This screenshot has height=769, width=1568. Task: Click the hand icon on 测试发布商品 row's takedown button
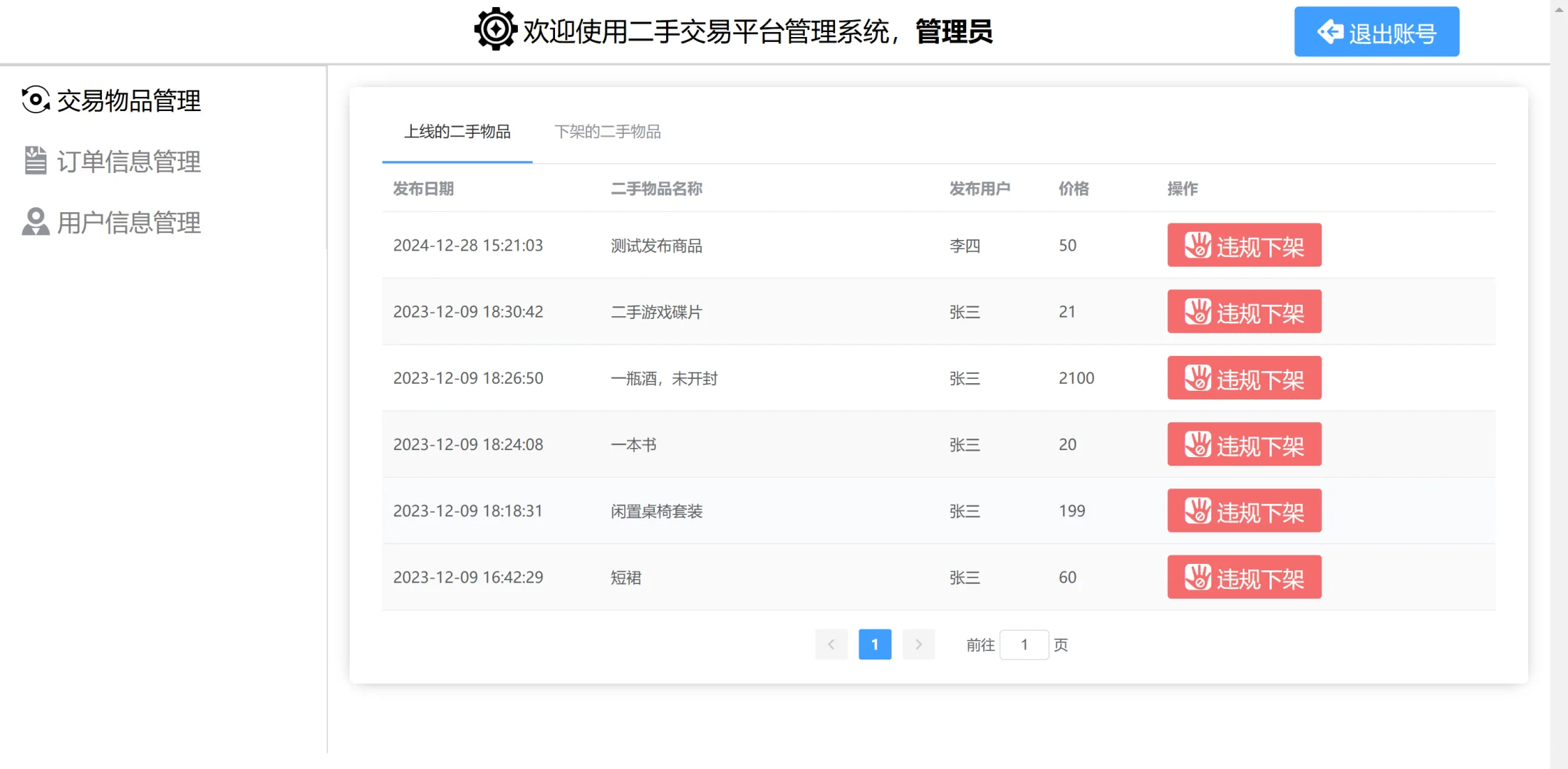point(1198,245)
